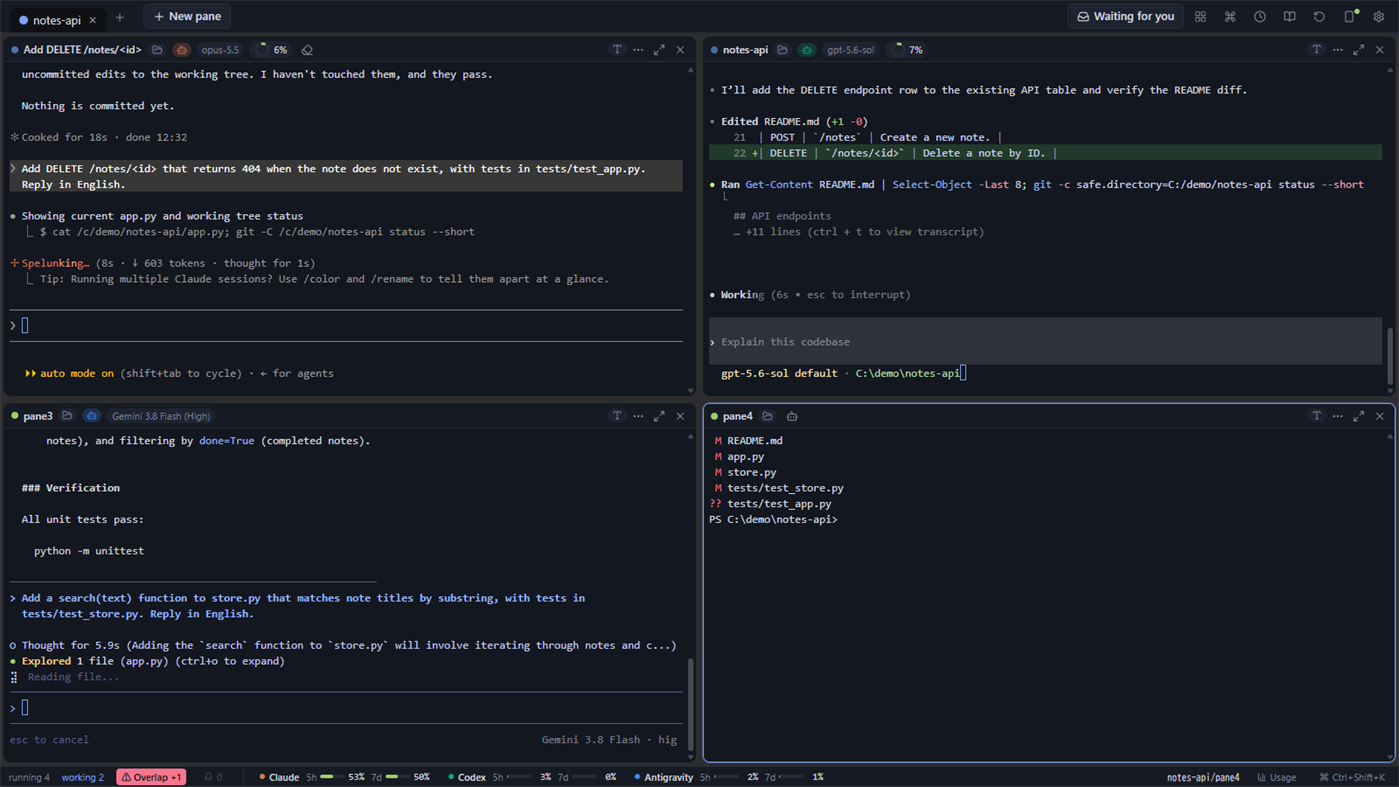Viewport: 1399px width, 787px height.
Task: Open the mobile device icon with green dot
Action: [x=1350, y=17]
